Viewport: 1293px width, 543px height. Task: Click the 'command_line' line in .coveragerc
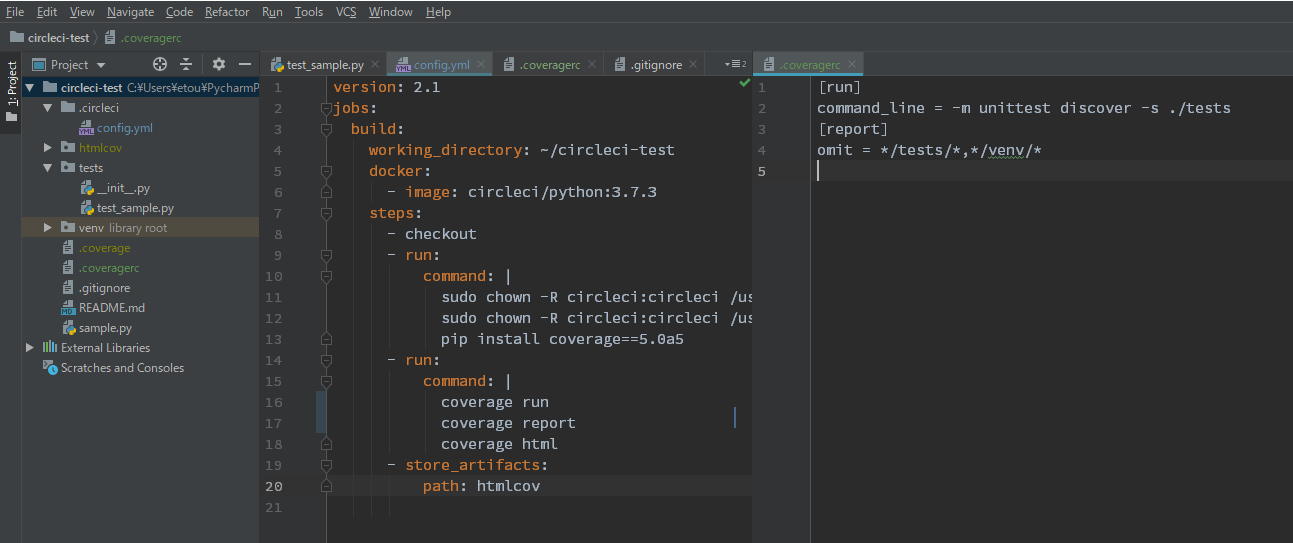(x=1024, y=108)
